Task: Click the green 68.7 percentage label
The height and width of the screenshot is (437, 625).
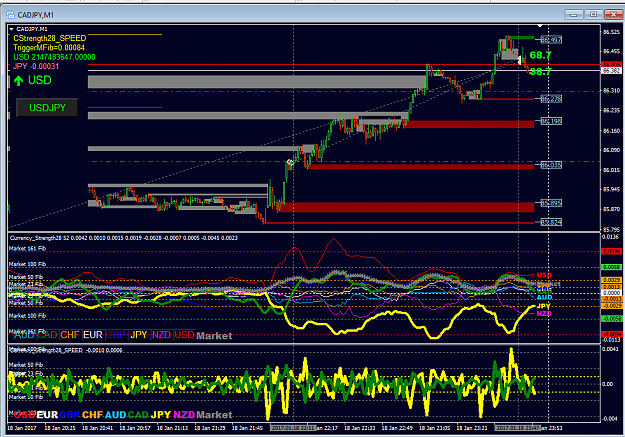Action: (x=540, y=55)
